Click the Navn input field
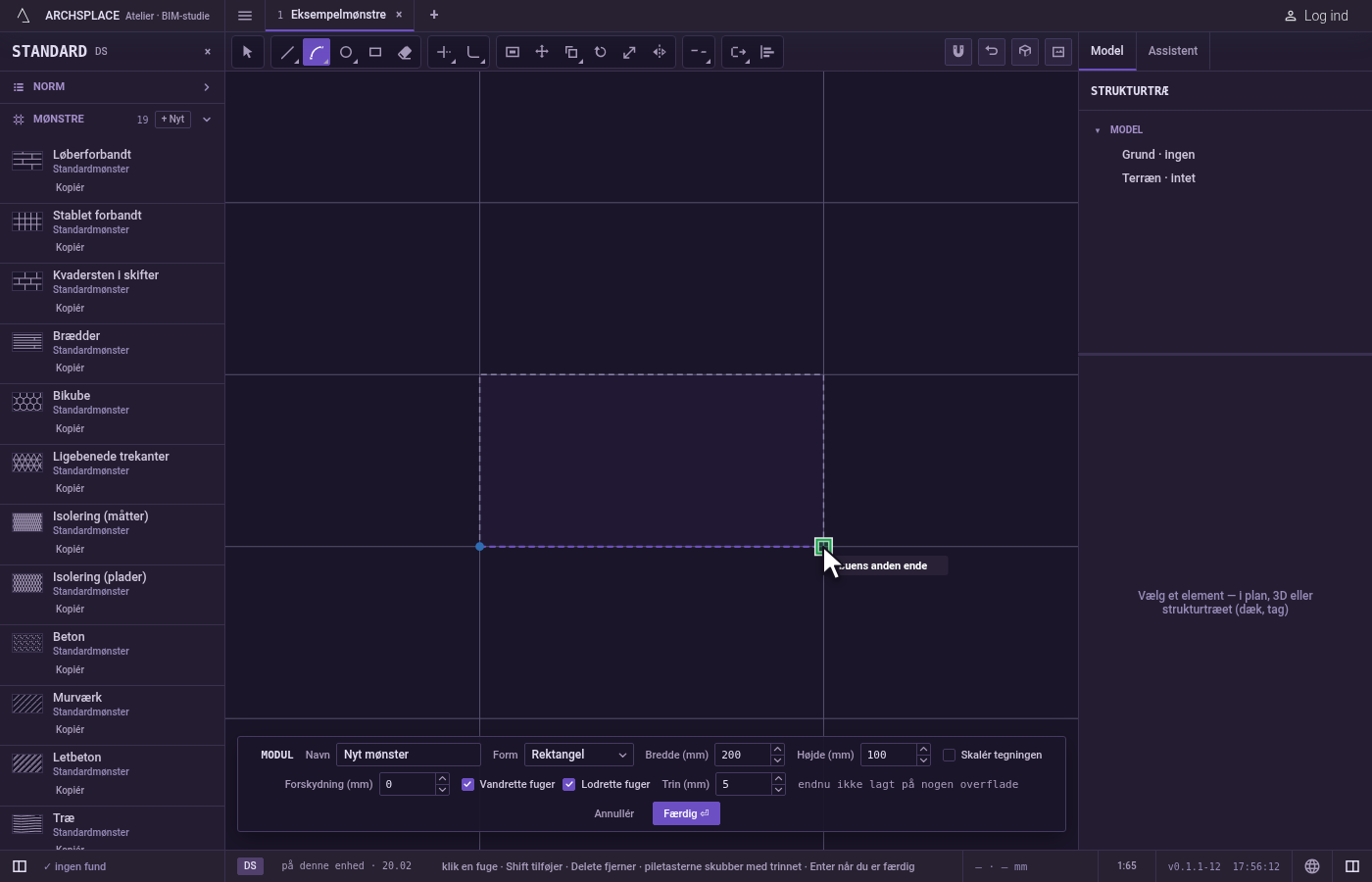This screenshot has width=1372, height=882. point(409,755)
